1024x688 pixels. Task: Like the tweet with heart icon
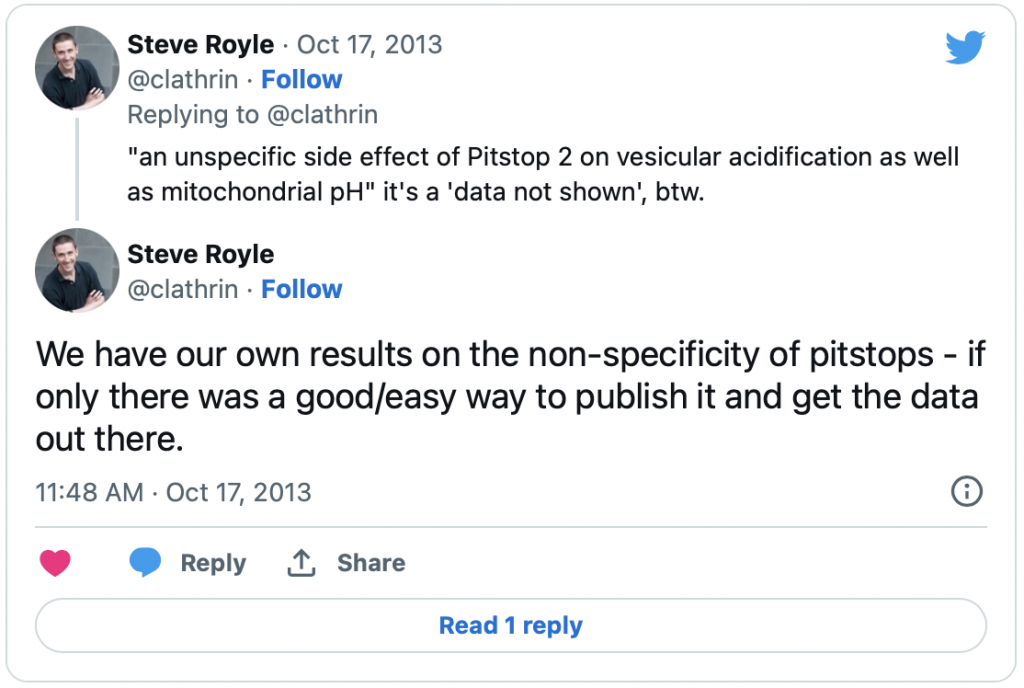click(x=55, y=563)
